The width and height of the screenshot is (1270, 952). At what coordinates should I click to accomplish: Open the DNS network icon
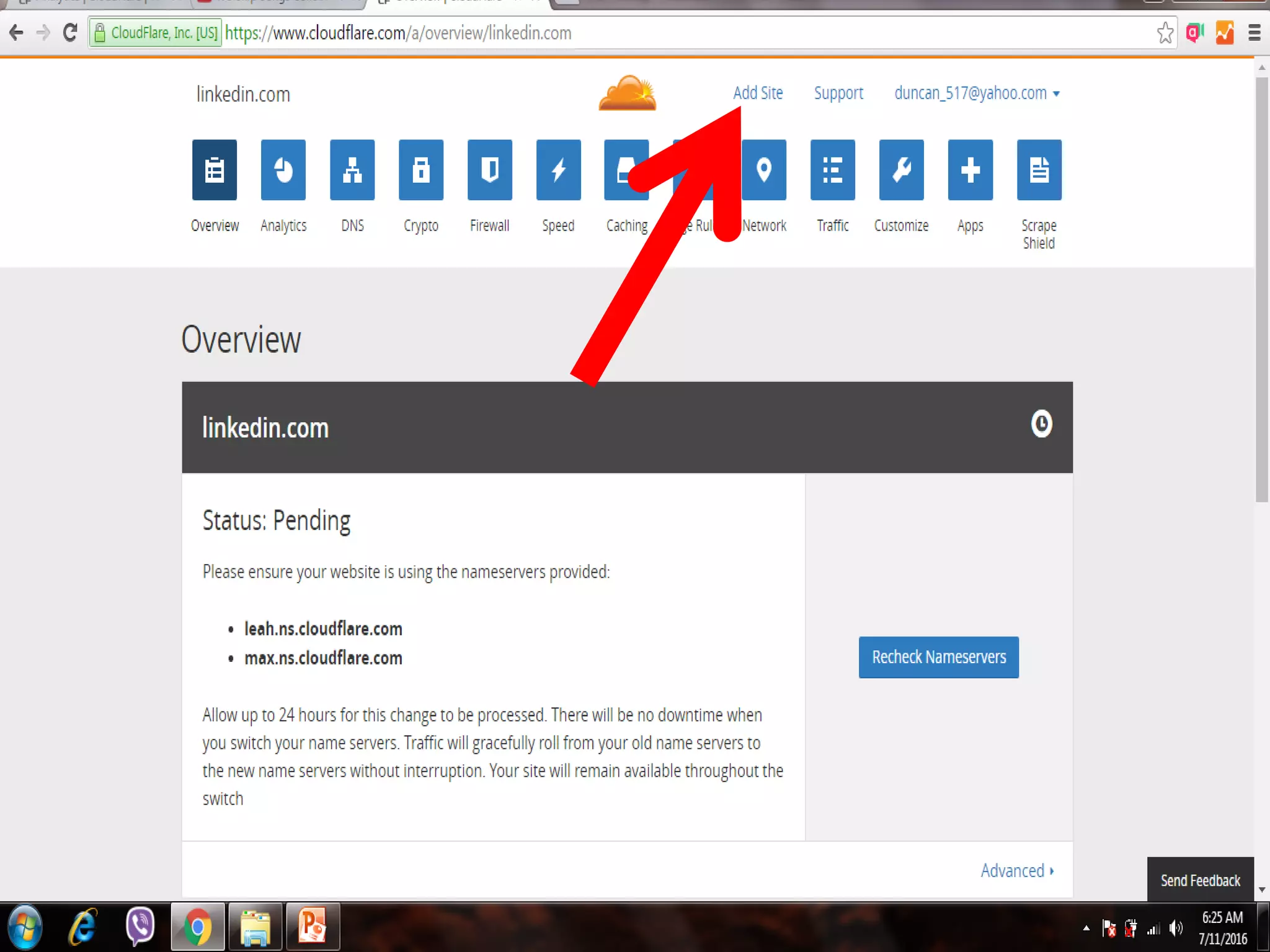tap(352, 170)
